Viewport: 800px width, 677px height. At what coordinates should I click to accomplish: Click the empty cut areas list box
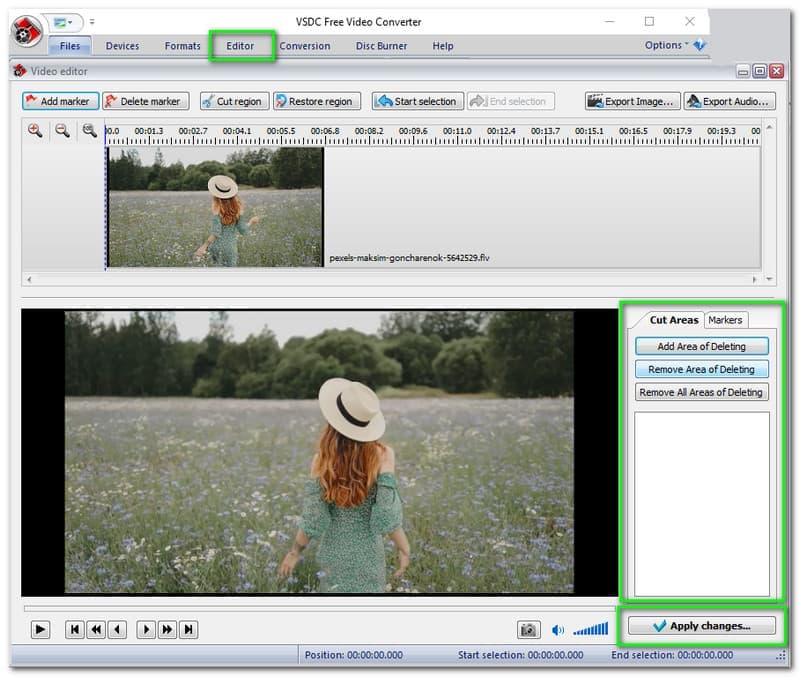702,504
